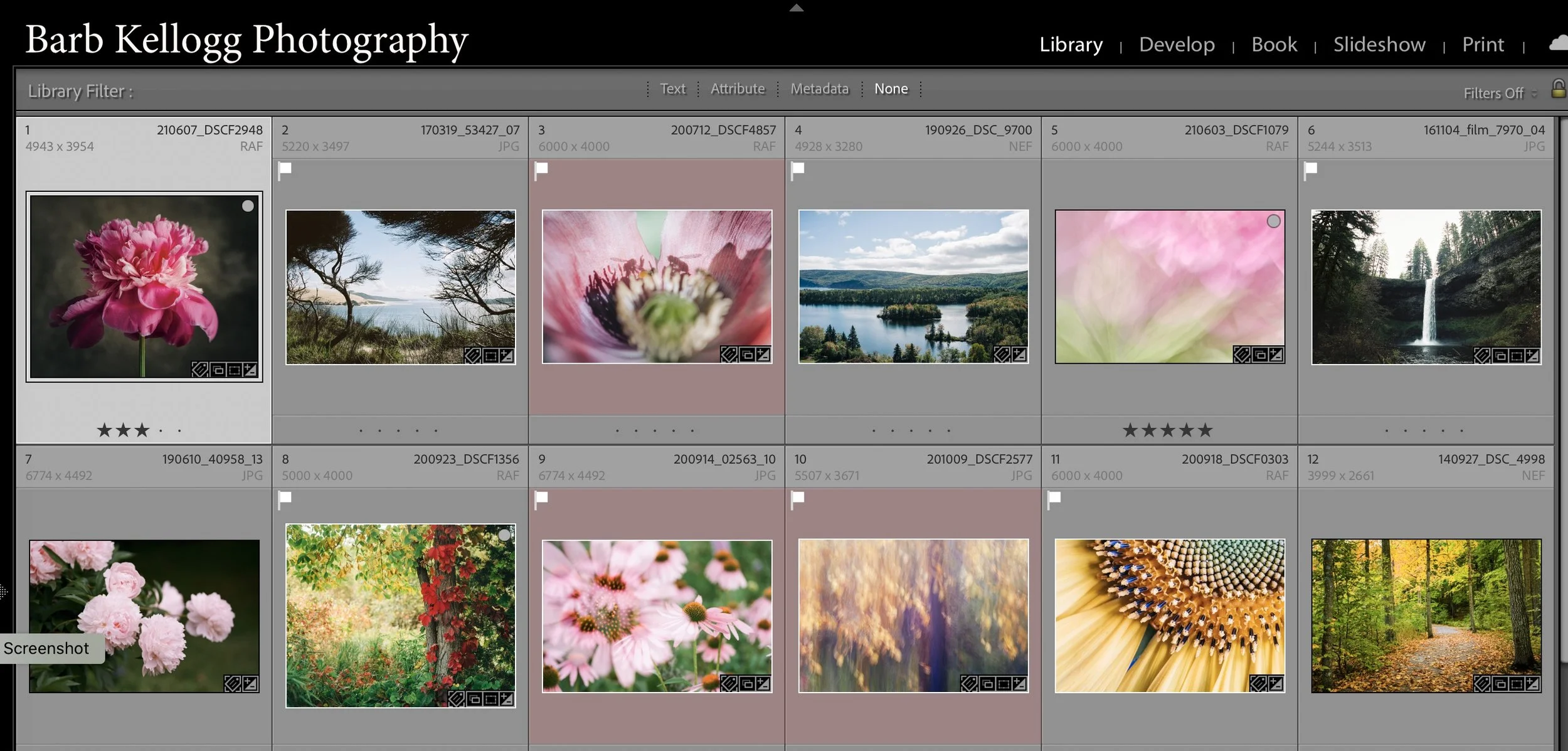Collapse the top module panel with the arrow
This screenshot has height=751, width=1568.
click(x=796, y=8)
